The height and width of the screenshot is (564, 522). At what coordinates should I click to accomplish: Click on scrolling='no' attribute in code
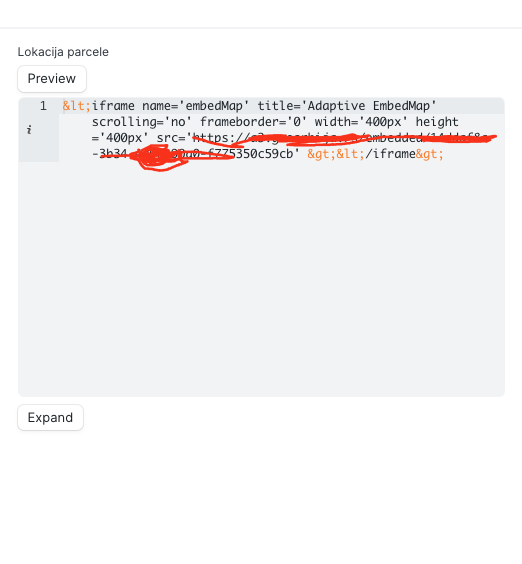tap(142, 122)
